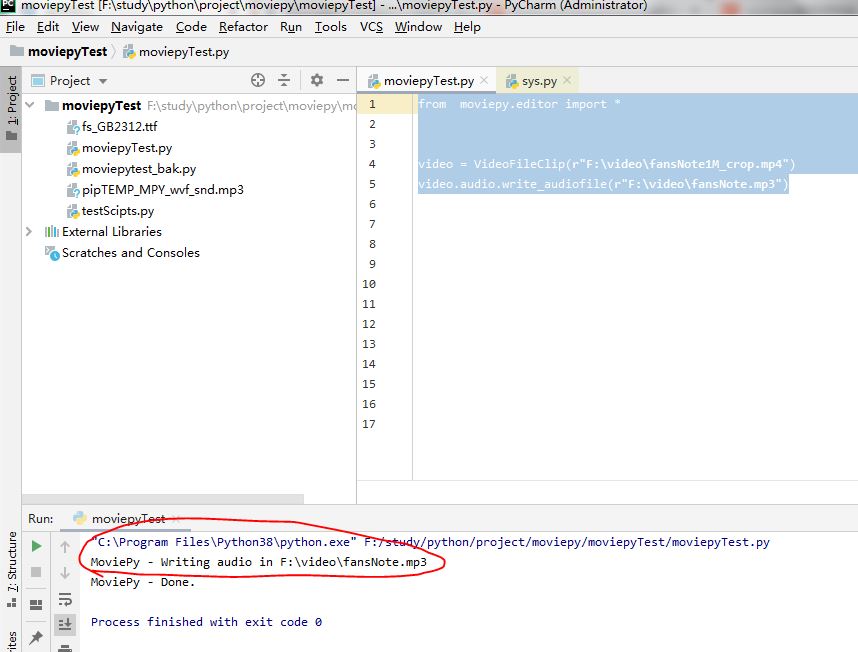858x652 pixels.
Task: Click the moviepyTest.py path link in console
Action: coord(567,542)
